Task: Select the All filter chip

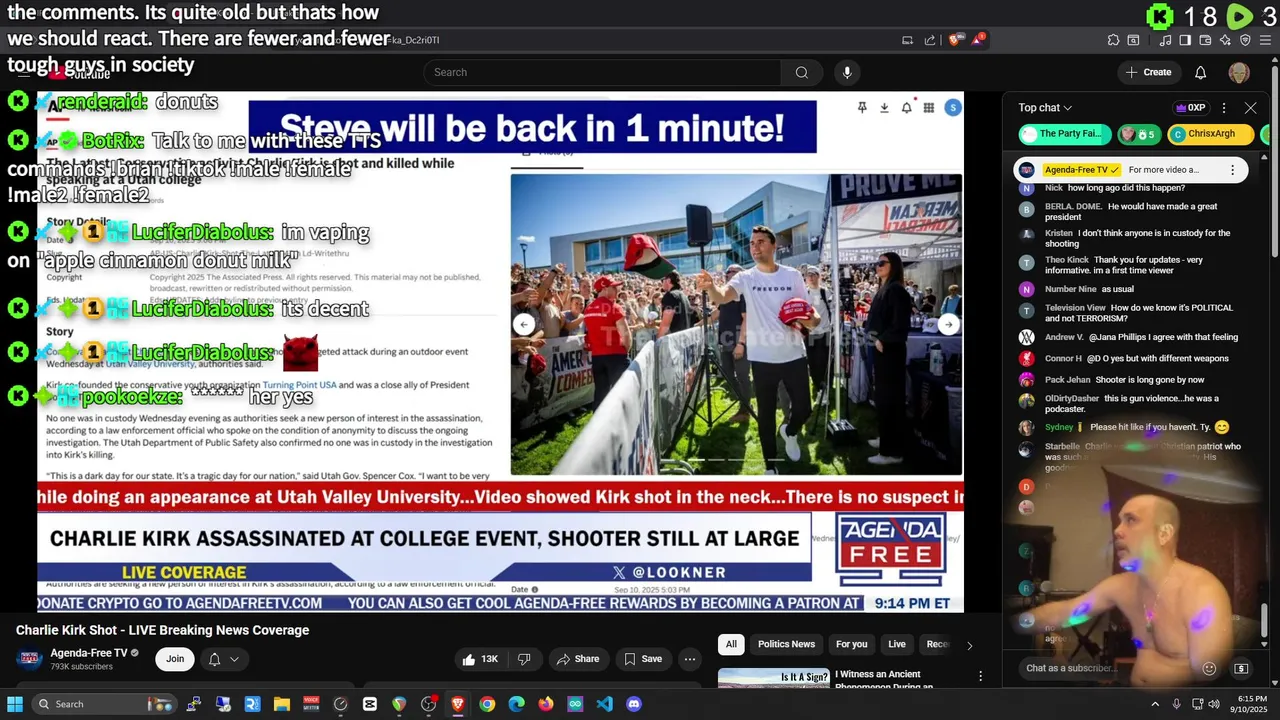Action: (731, 644)
